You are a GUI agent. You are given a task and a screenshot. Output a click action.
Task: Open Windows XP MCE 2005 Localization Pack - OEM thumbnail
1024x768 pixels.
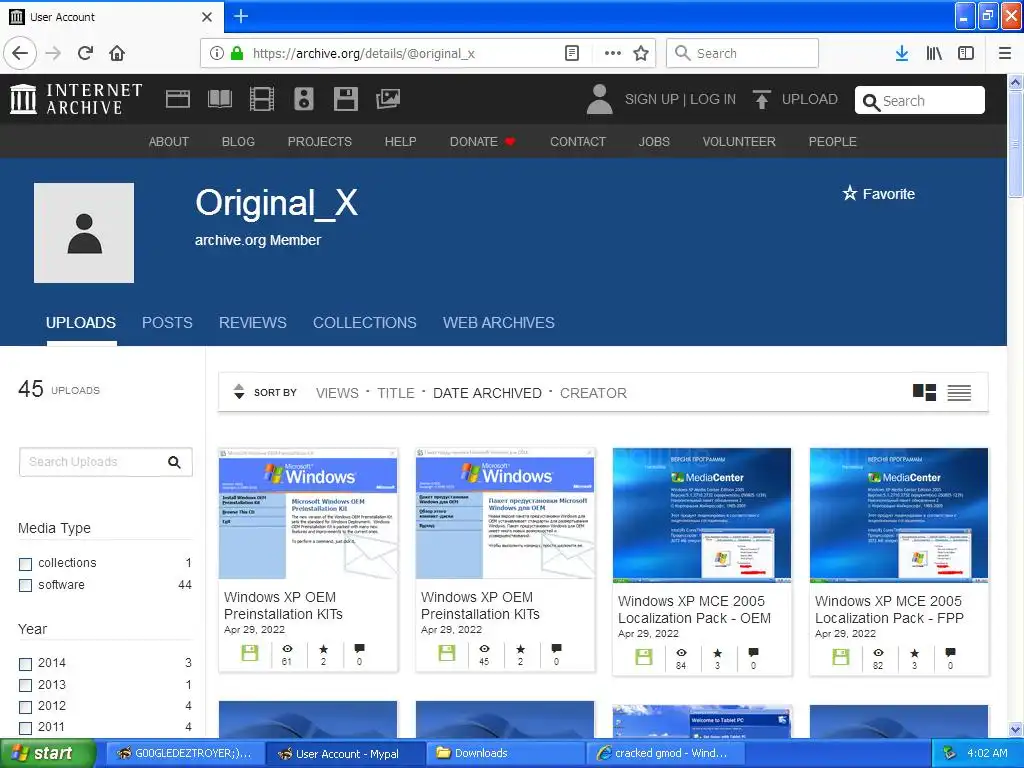click(x=702, y=515)
